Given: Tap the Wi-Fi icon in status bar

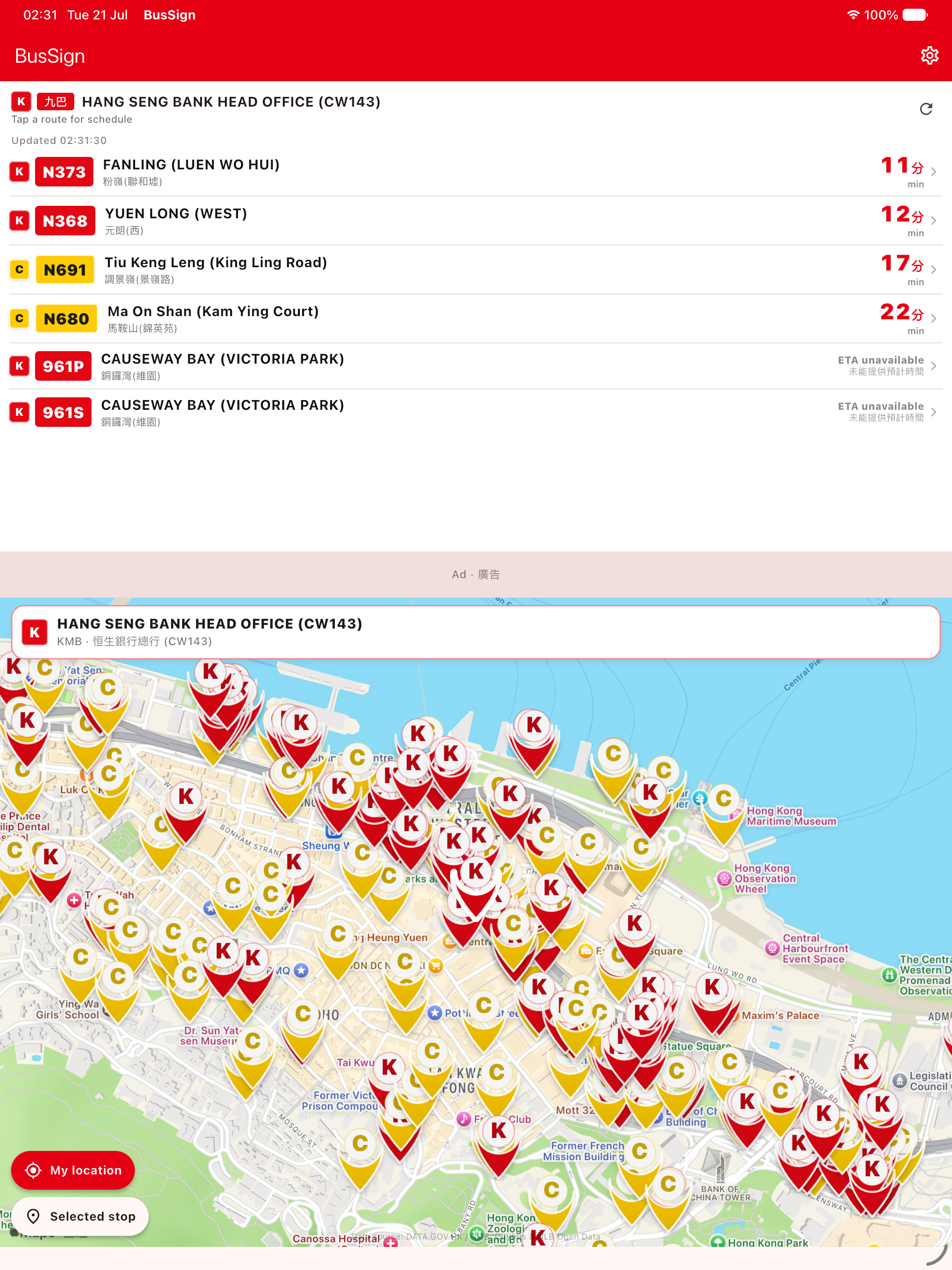Looking at the screenshot, I should point(853,15).
